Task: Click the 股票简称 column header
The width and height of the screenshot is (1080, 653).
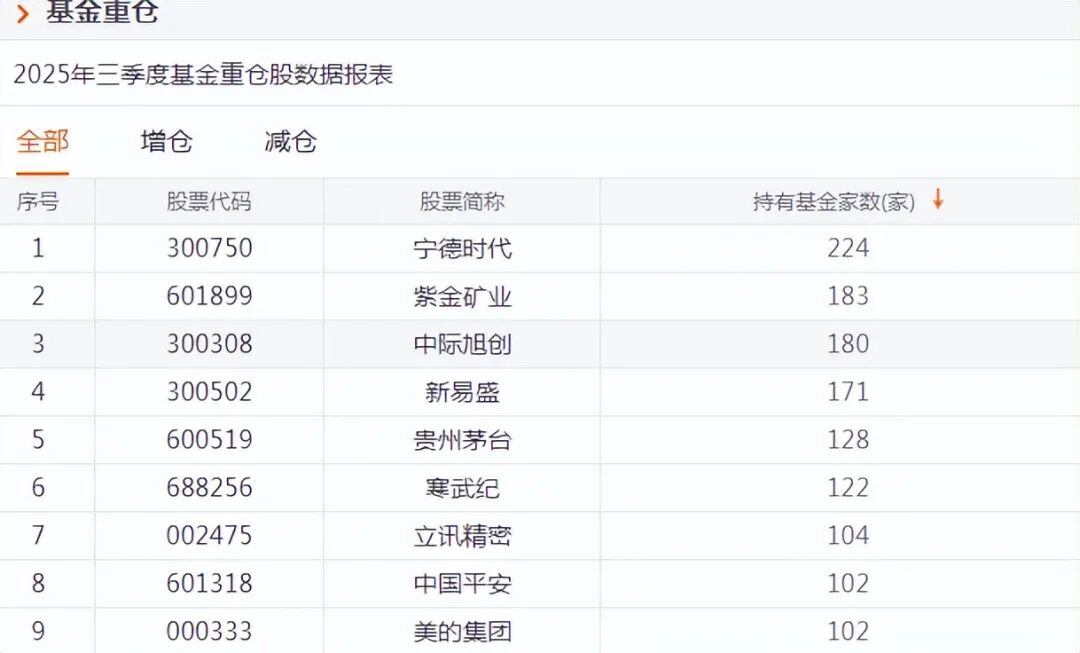Action: tap(462, 202)
